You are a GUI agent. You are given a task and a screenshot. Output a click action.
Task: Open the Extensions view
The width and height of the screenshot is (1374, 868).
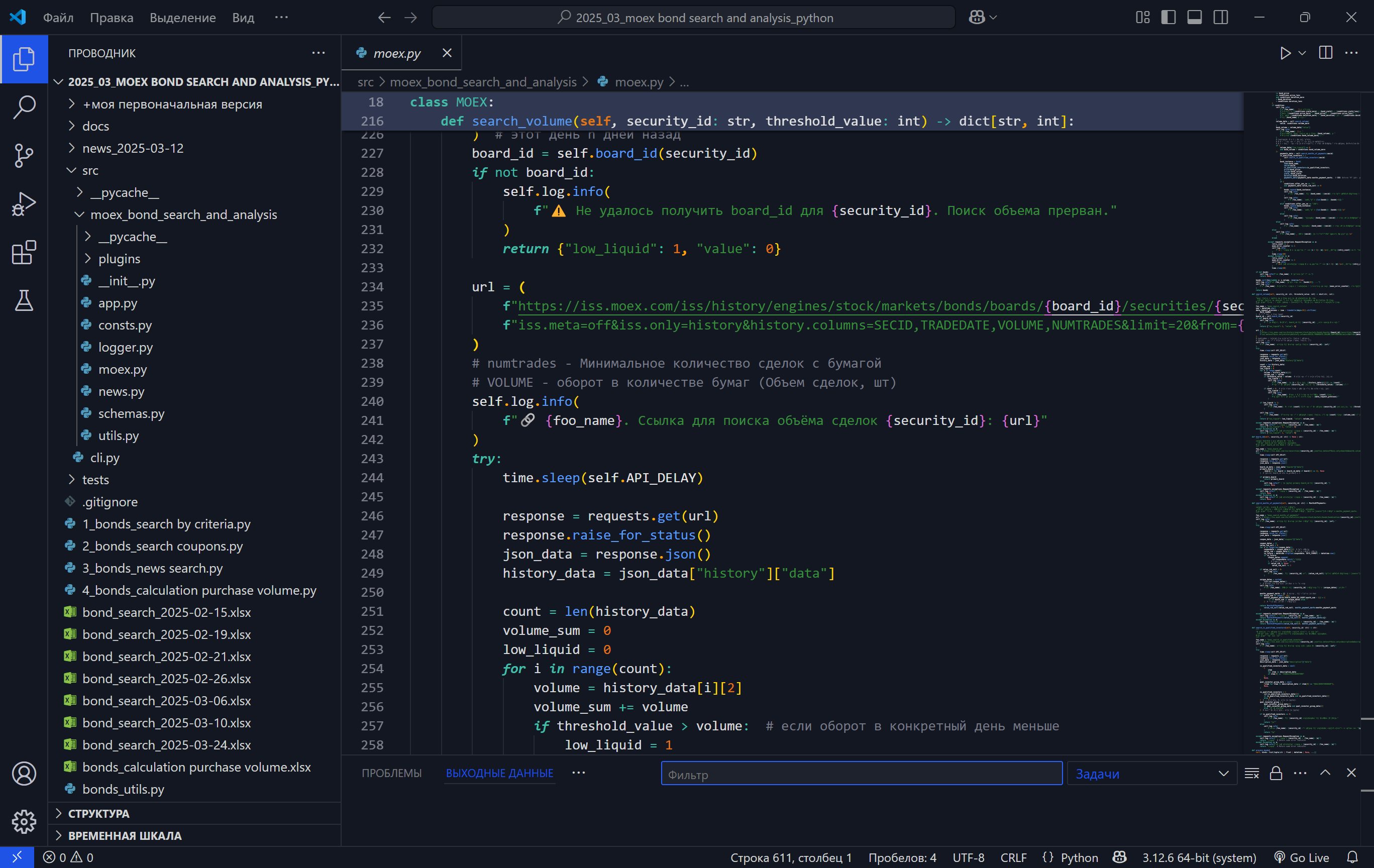tap(24, 252)
